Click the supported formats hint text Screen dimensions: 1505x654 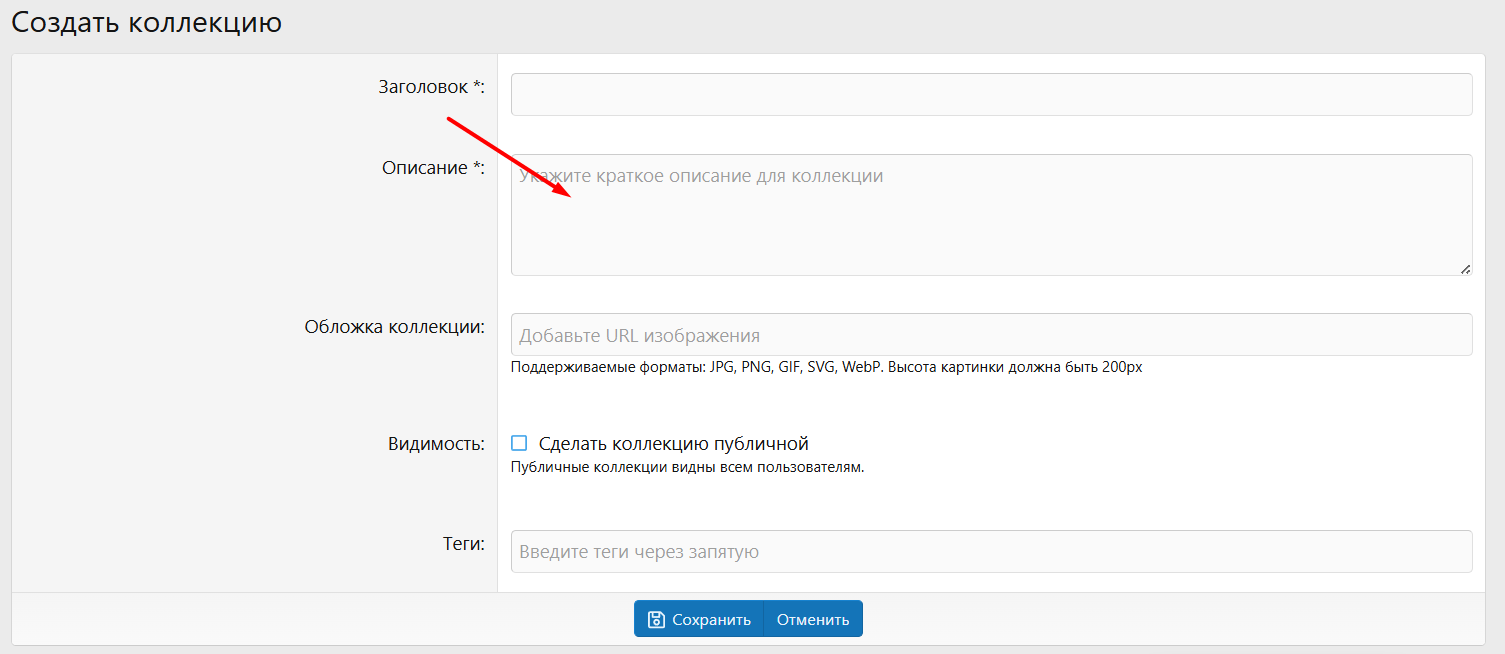pyautogui.click(x=826, y=367)
